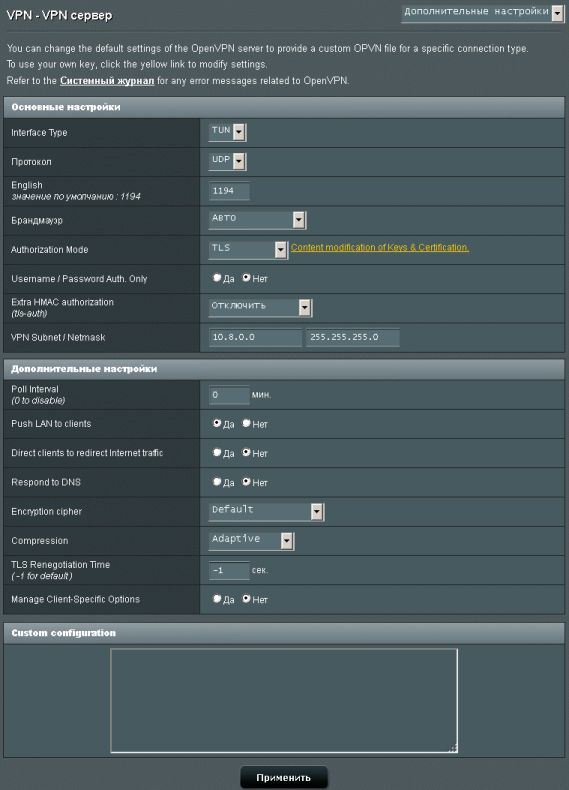
Task: Click the port field showing 1194
Action: [x=229, y=191]
